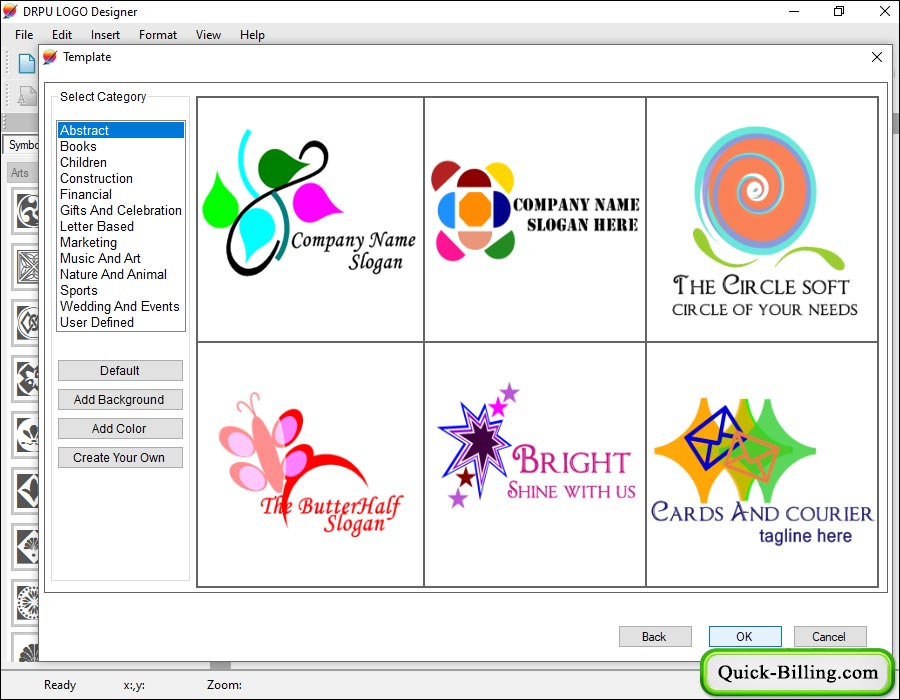Image resolution: width=900 pixels, height=700 pixels.
Task: Cancel the Template dialog
Action: tap(830, 637)
